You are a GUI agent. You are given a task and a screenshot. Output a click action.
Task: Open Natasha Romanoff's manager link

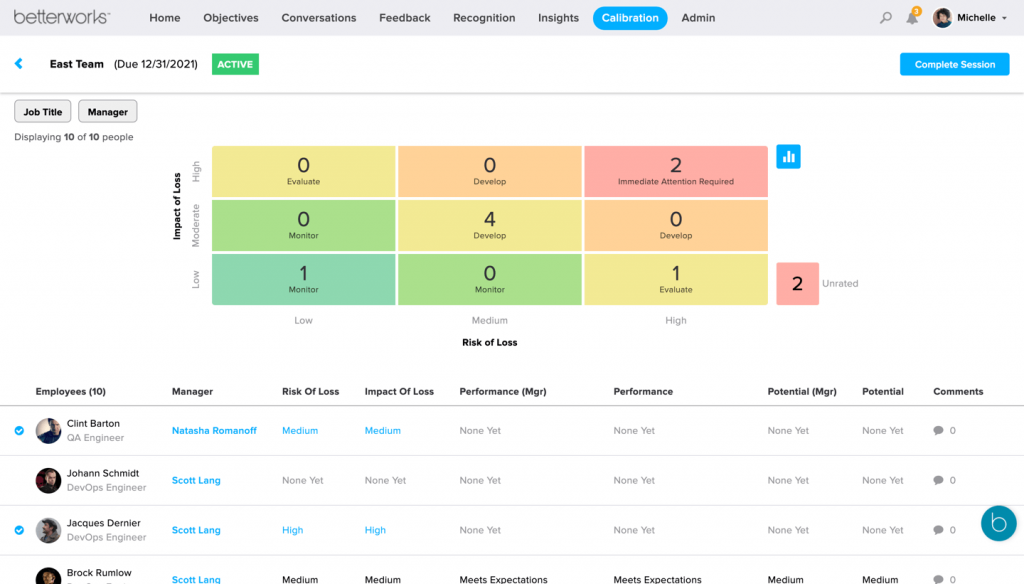point(214,430)
